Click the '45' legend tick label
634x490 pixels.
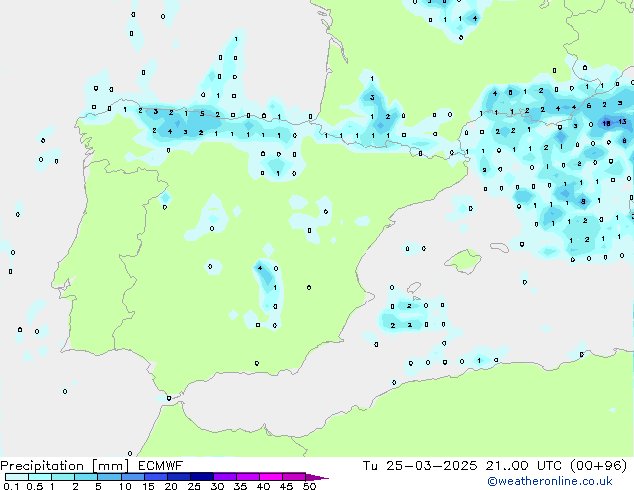(286, 486)
